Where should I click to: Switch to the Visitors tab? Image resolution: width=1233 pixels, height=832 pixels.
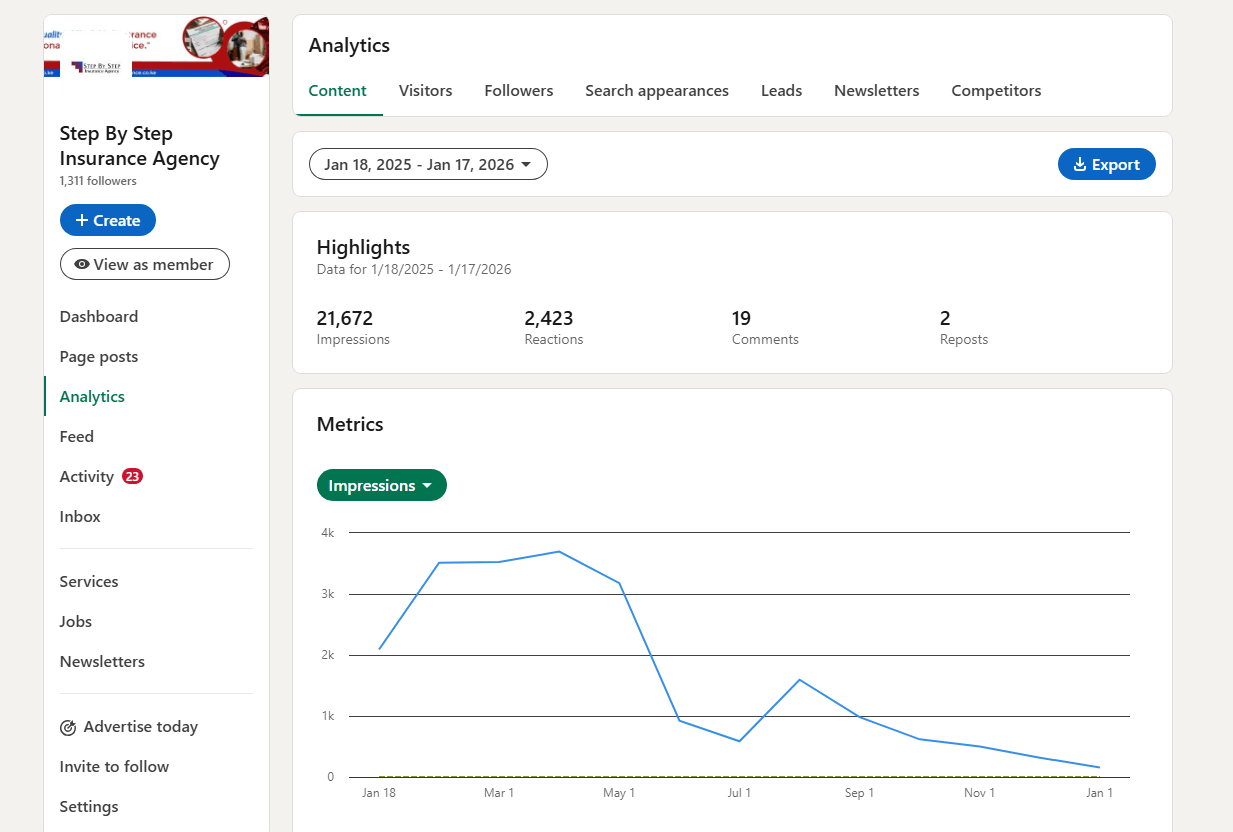tap(425, 91)
